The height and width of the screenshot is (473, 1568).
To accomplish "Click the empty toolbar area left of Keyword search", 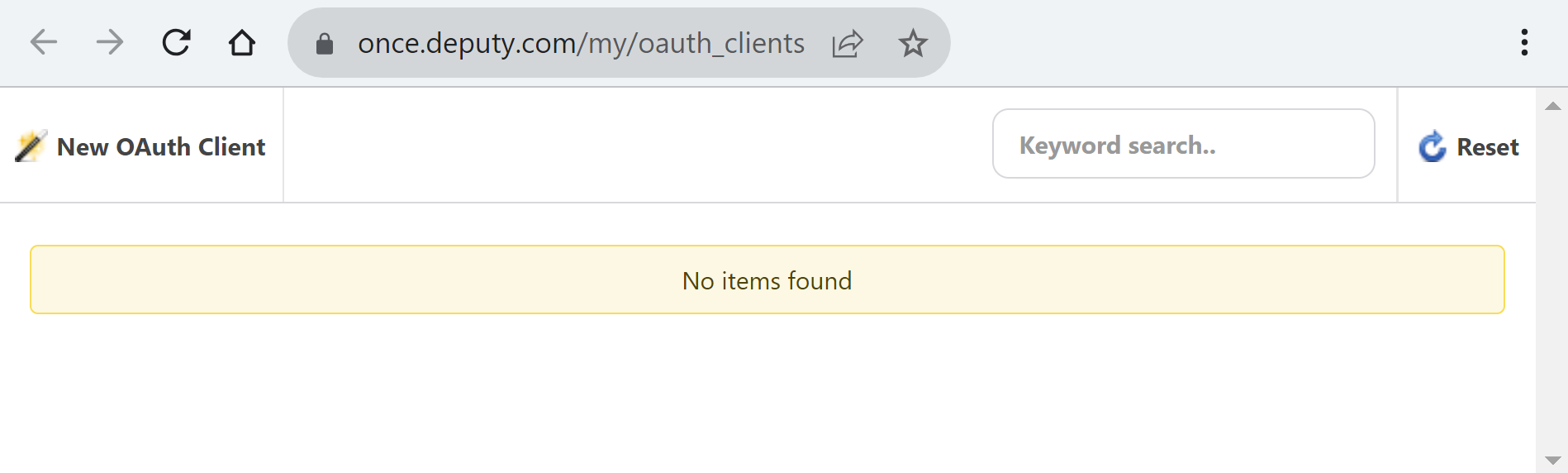I will (x=636, y=146).
